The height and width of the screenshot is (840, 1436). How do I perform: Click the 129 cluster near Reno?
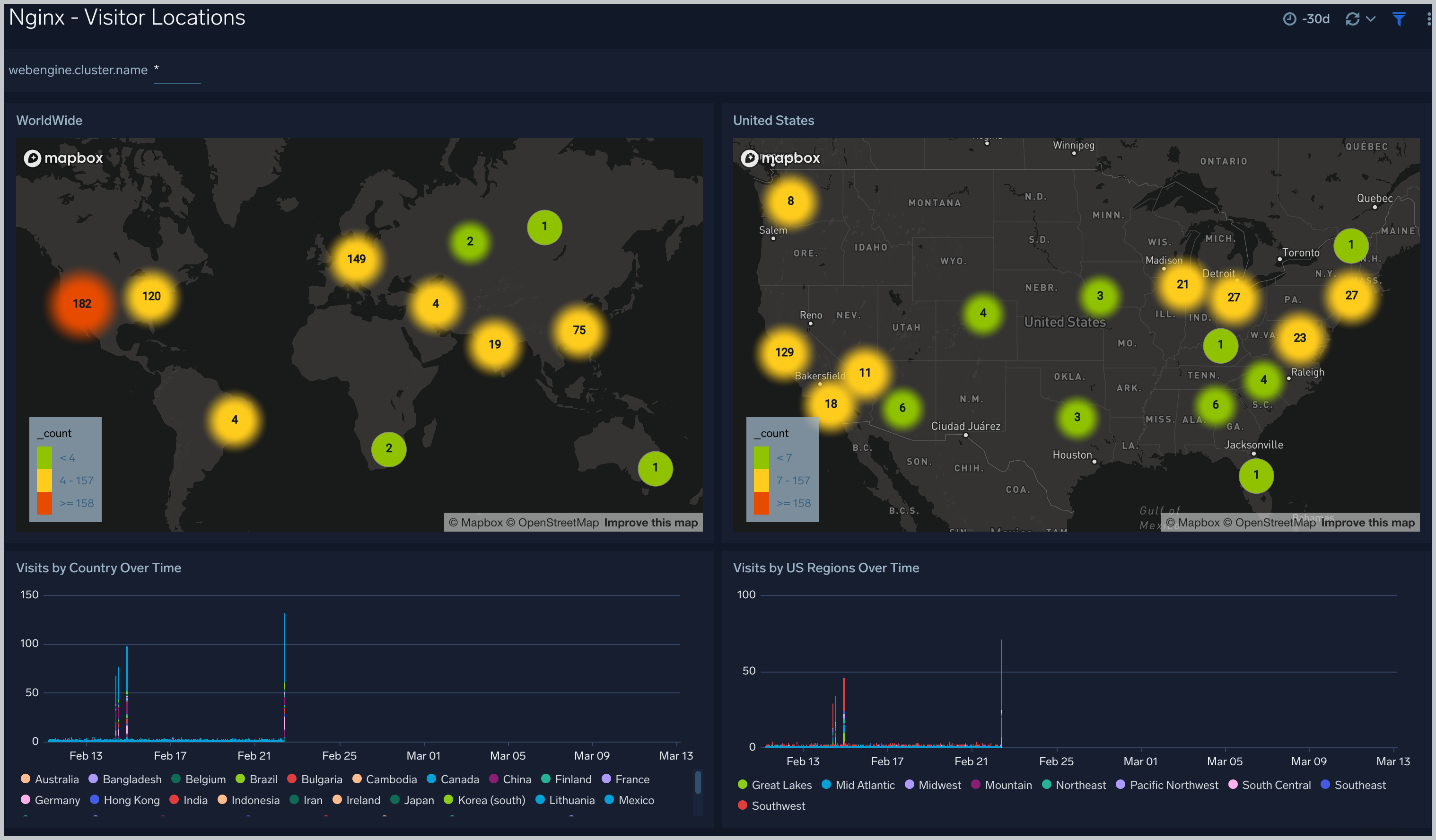[x=784, y=353]
